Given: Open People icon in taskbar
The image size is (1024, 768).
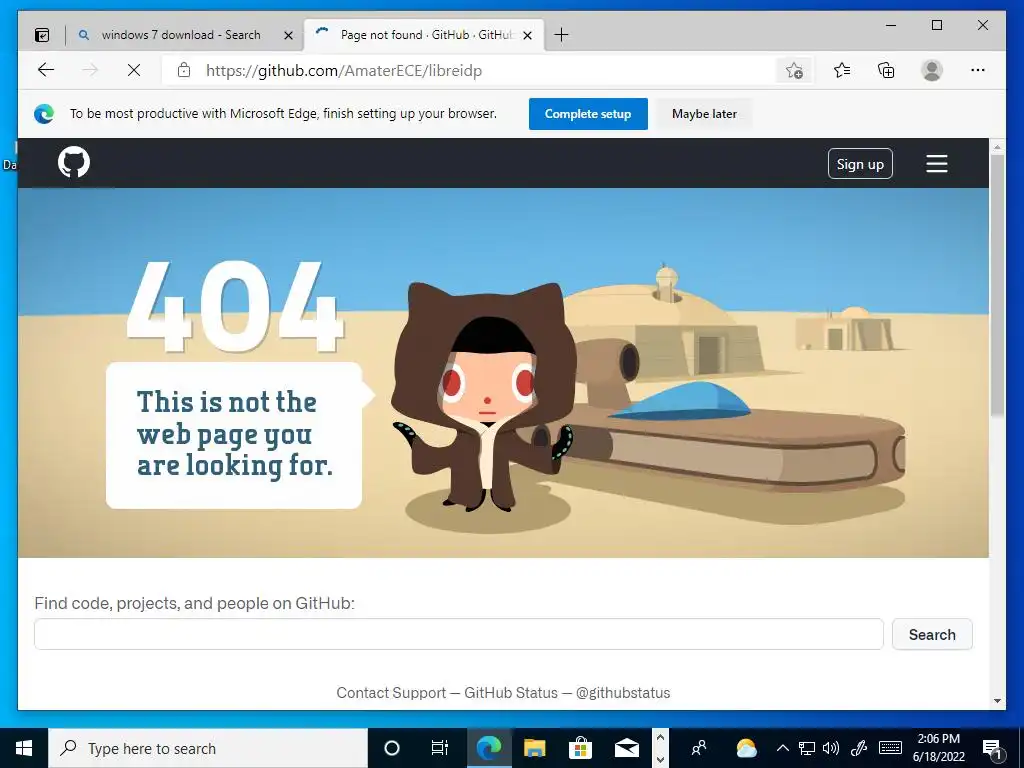Looking at the screenshot, I should (x=699, y=748).
